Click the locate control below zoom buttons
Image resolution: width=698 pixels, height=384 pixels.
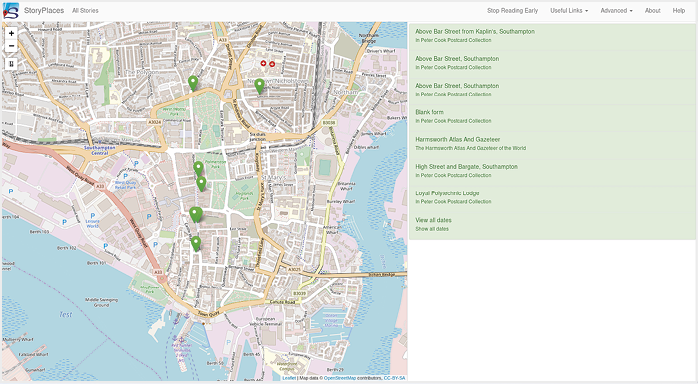coord(11,64)
